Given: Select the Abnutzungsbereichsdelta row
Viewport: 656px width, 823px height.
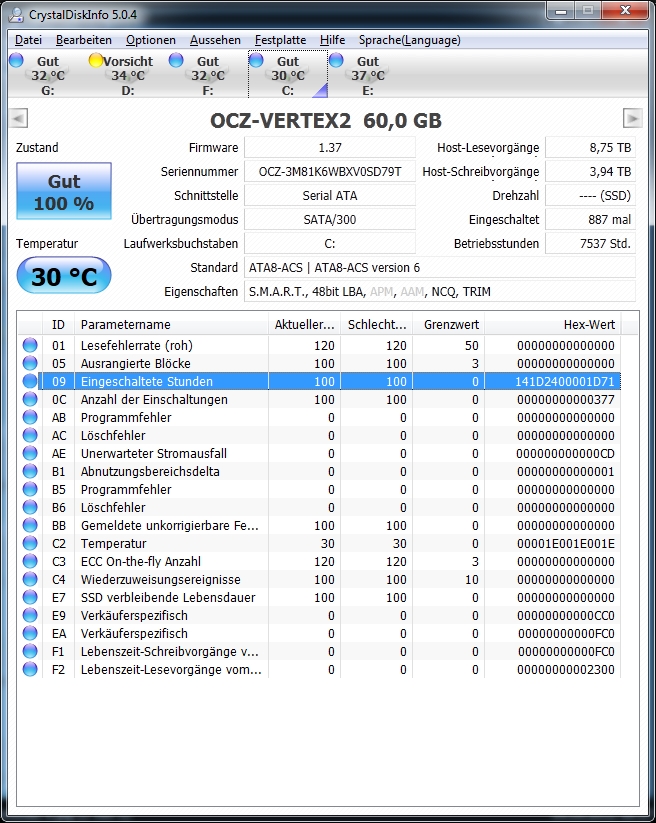Looking at the screenshot, I should (320, 471).
